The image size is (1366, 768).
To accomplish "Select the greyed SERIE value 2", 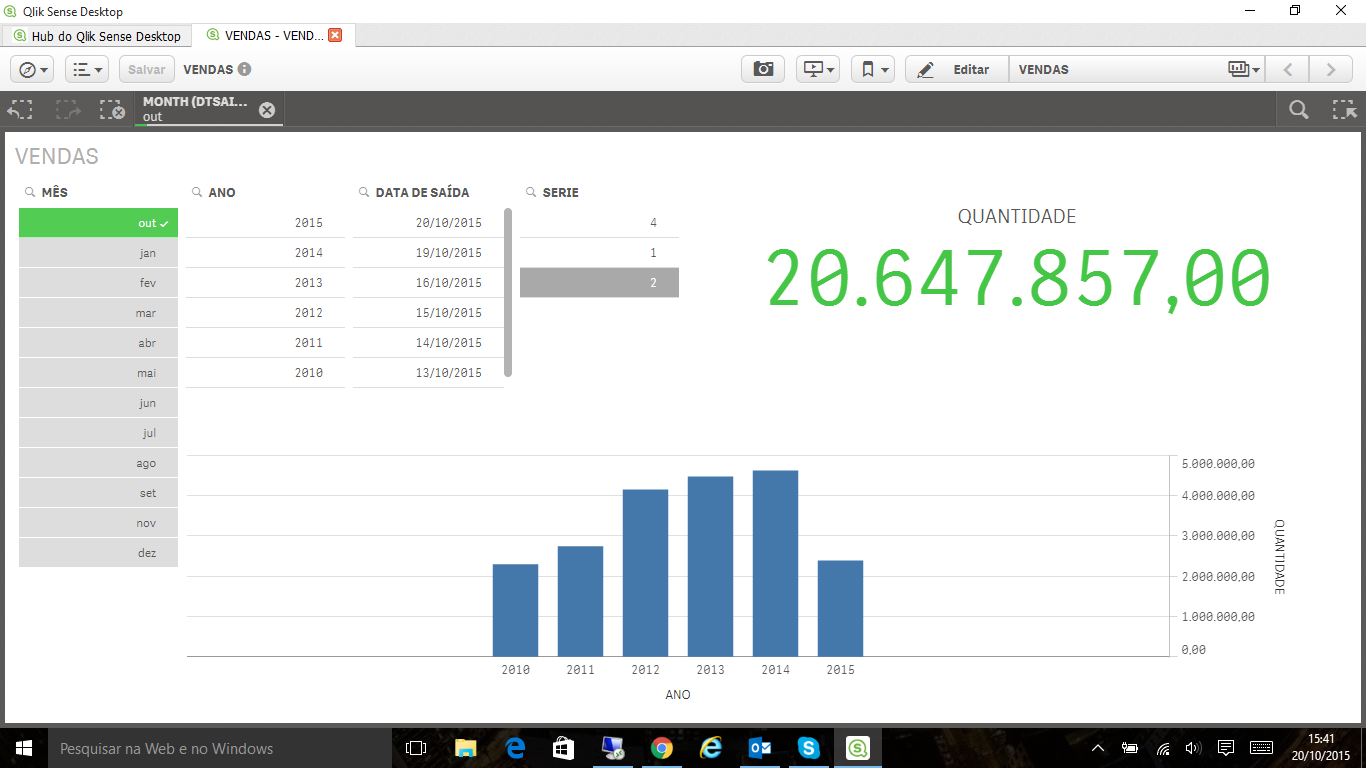I will [x=599, y=283].
